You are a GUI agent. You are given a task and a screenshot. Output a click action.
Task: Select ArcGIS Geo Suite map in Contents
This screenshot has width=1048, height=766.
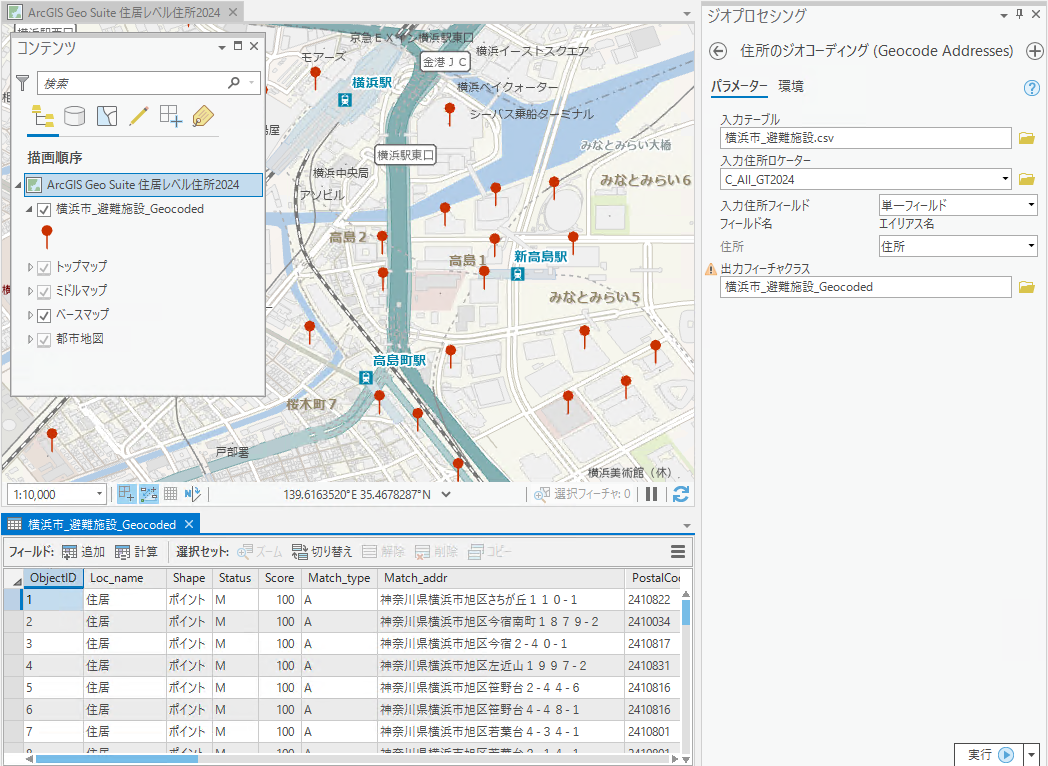143,185
